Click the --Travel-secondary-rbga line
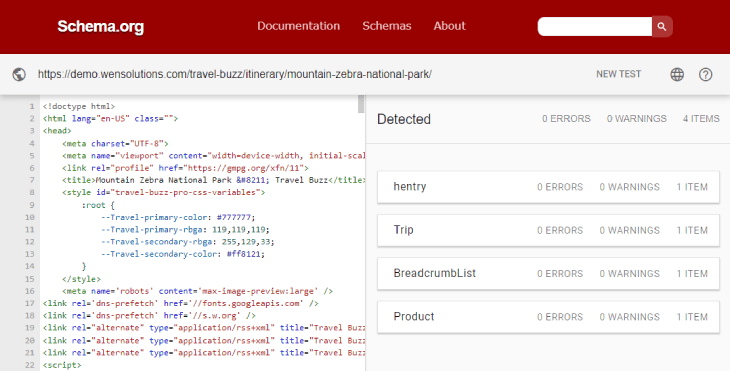 tap(188, 242)
